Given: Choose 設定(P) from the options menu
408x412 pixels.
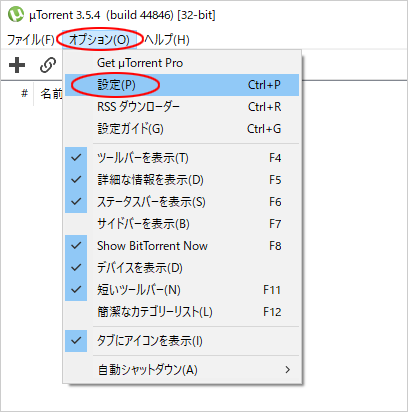Looking at the screenshot, I should pos(182,85).
